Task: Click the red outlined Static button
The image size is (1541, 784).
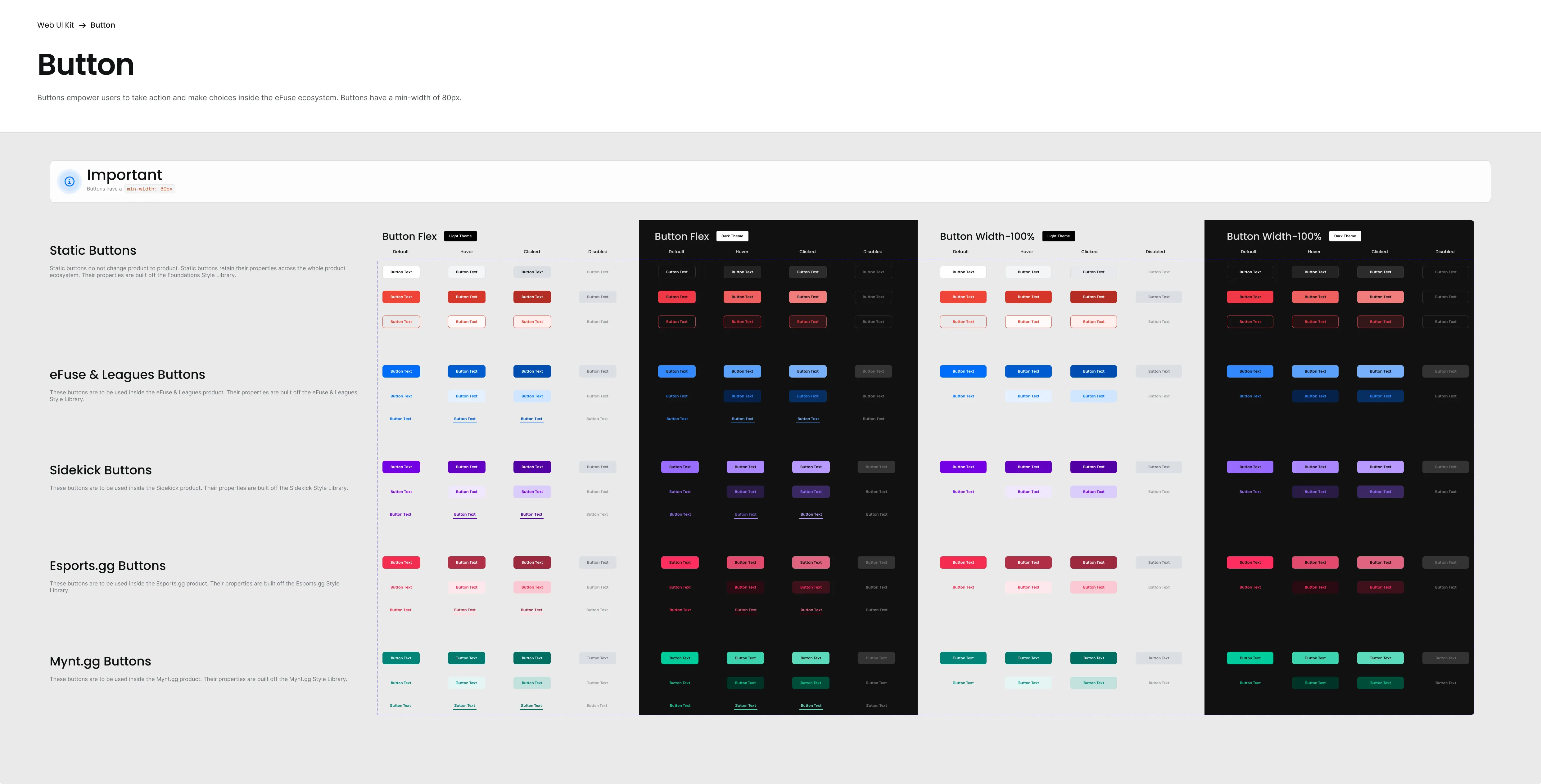Action: point(401,322)
